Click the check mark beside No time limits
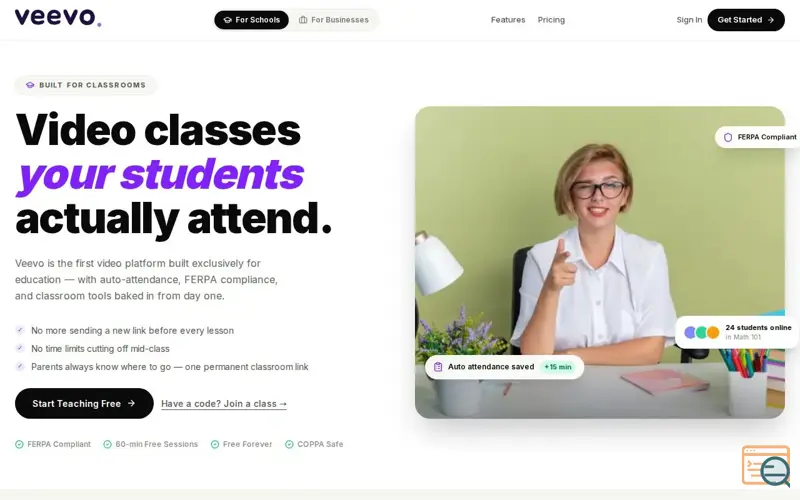The image size is (800, 500). click(x=20, y=348)
